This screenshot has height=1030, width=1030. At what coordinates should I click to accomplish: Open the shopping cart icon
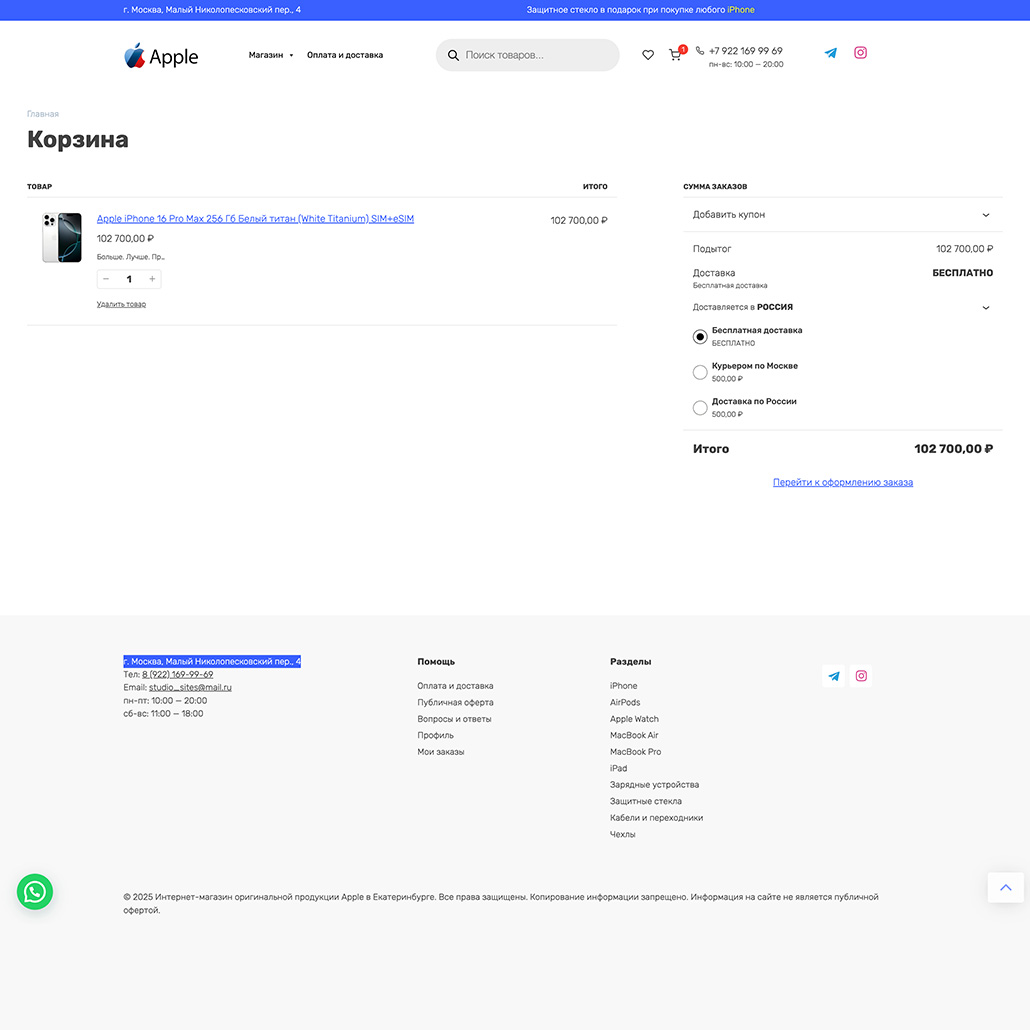pyautogui.click(x=675, y=55)
